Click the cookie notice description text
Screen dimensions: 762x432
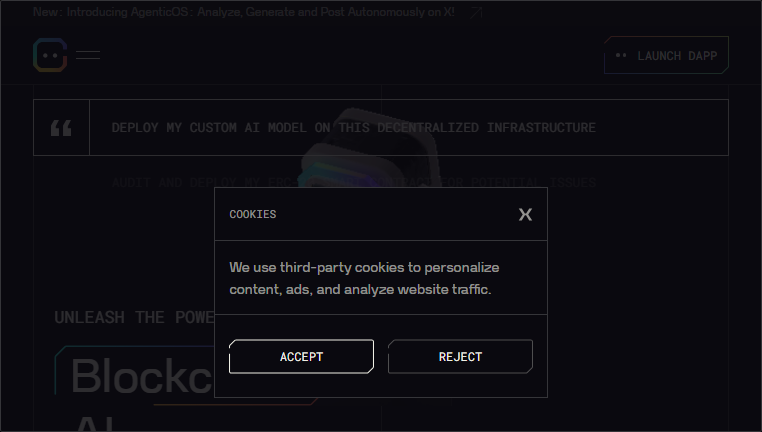(364, 278)
